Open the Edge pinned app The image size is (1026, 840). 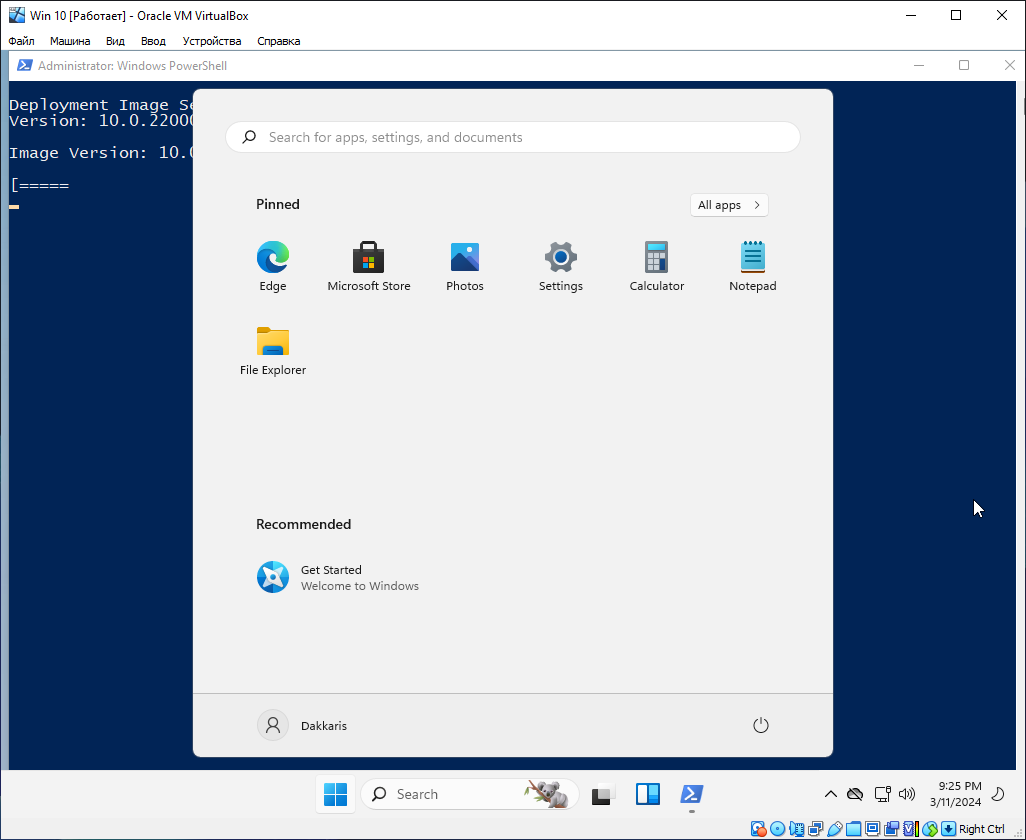[x=273, y=267]
